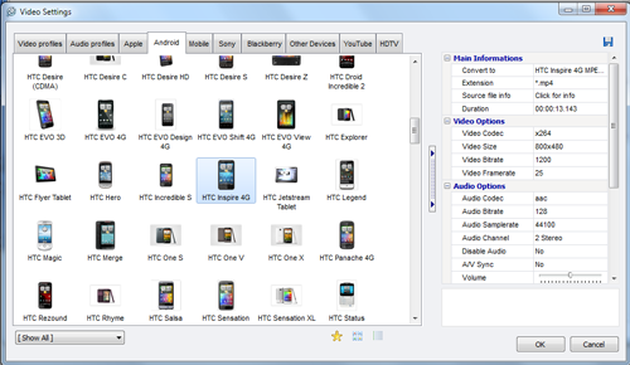
Task: Confirm settings with the OK button
Action: (x=540, y=344)
